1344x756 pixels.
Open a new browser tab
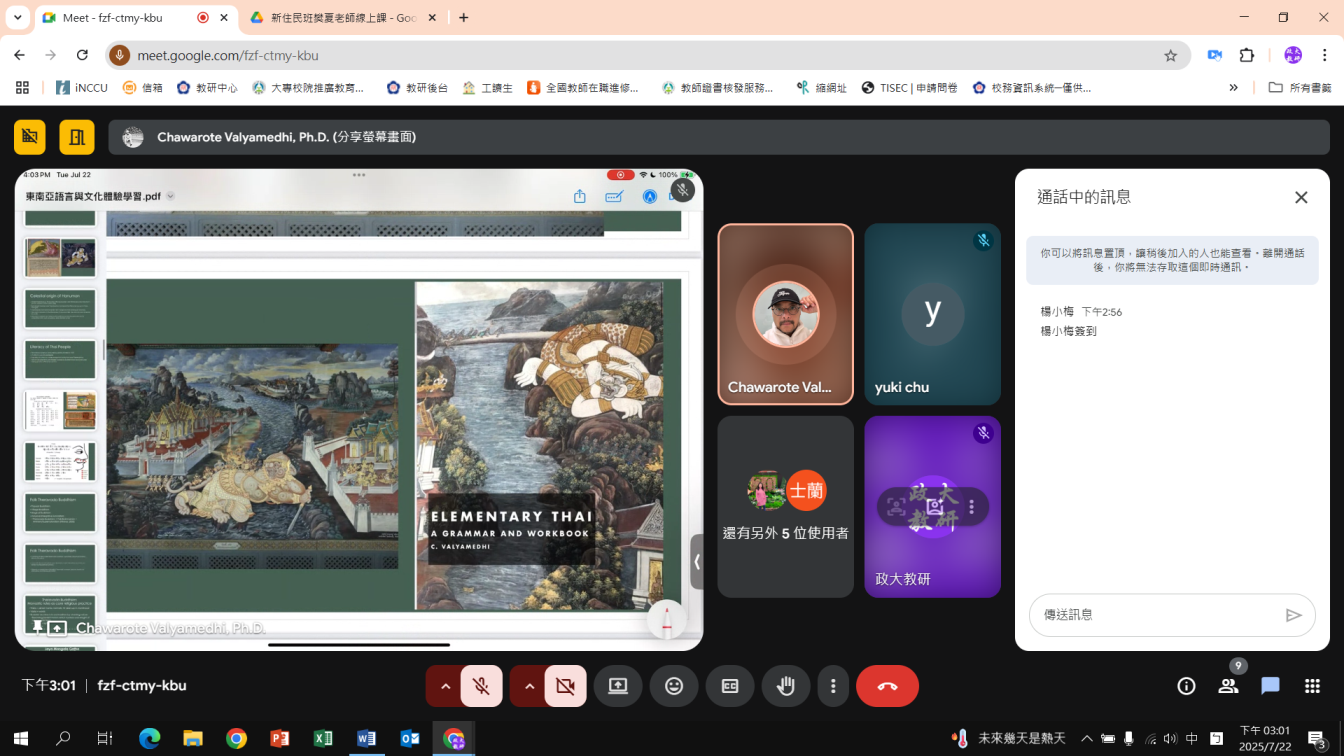point(464,18)
